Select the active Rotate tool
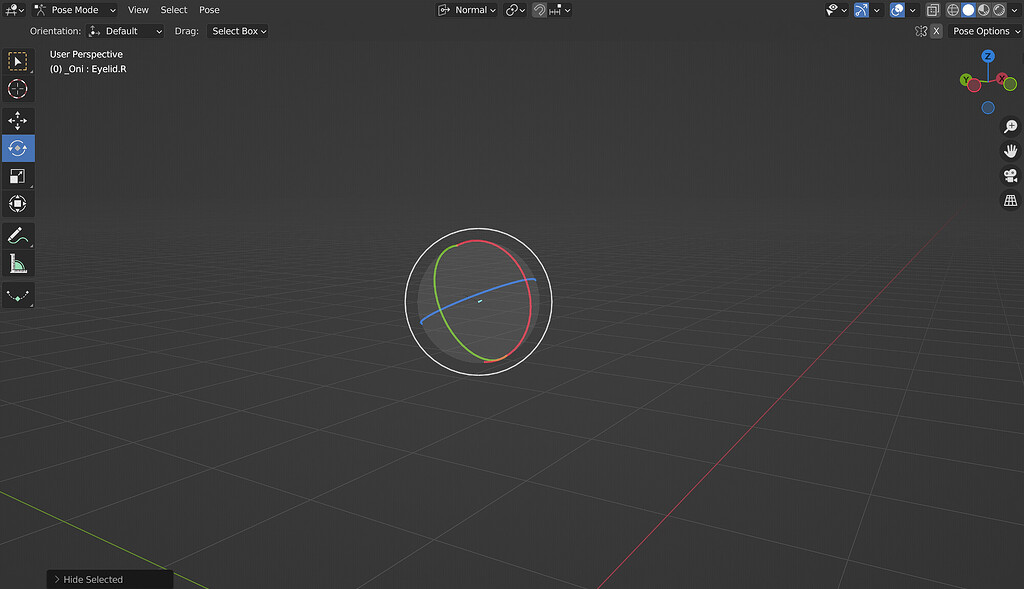This screenshot has height=589, width=1024. (18, 148)
